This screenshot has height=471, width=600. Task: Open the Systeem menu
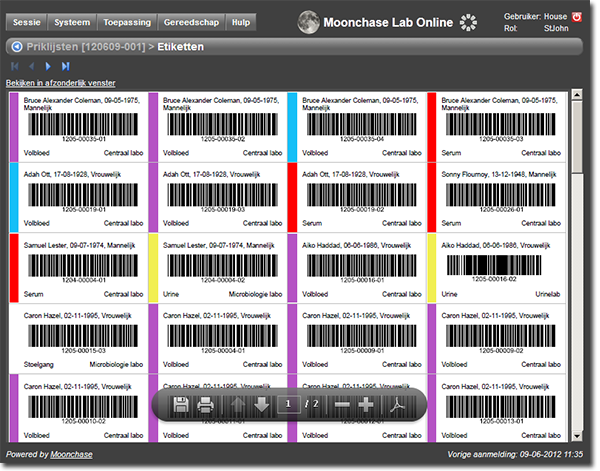pos(72,22)
